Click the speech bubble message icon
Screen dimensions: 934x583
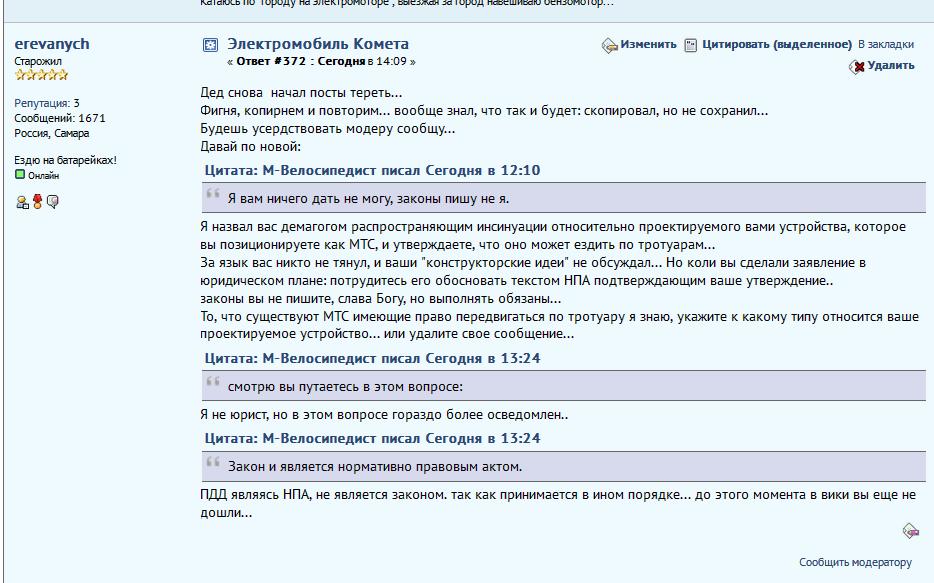53,202
